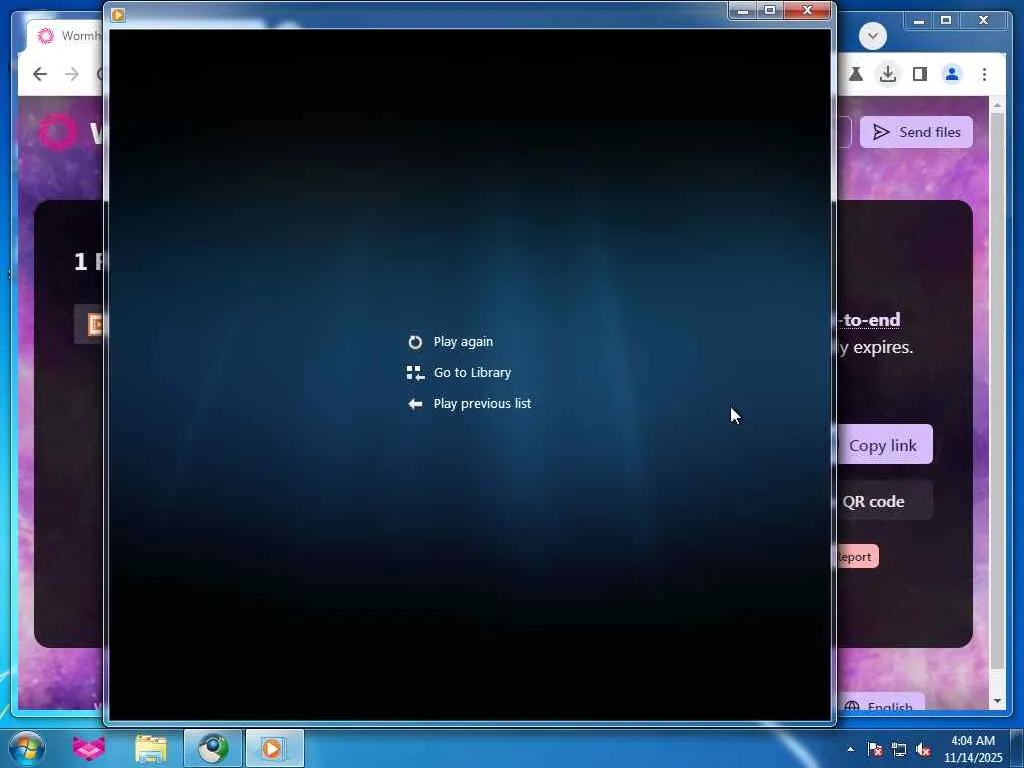Expand the browser tab search chevron
1024x768 pixels.
[x=872, y=36]
